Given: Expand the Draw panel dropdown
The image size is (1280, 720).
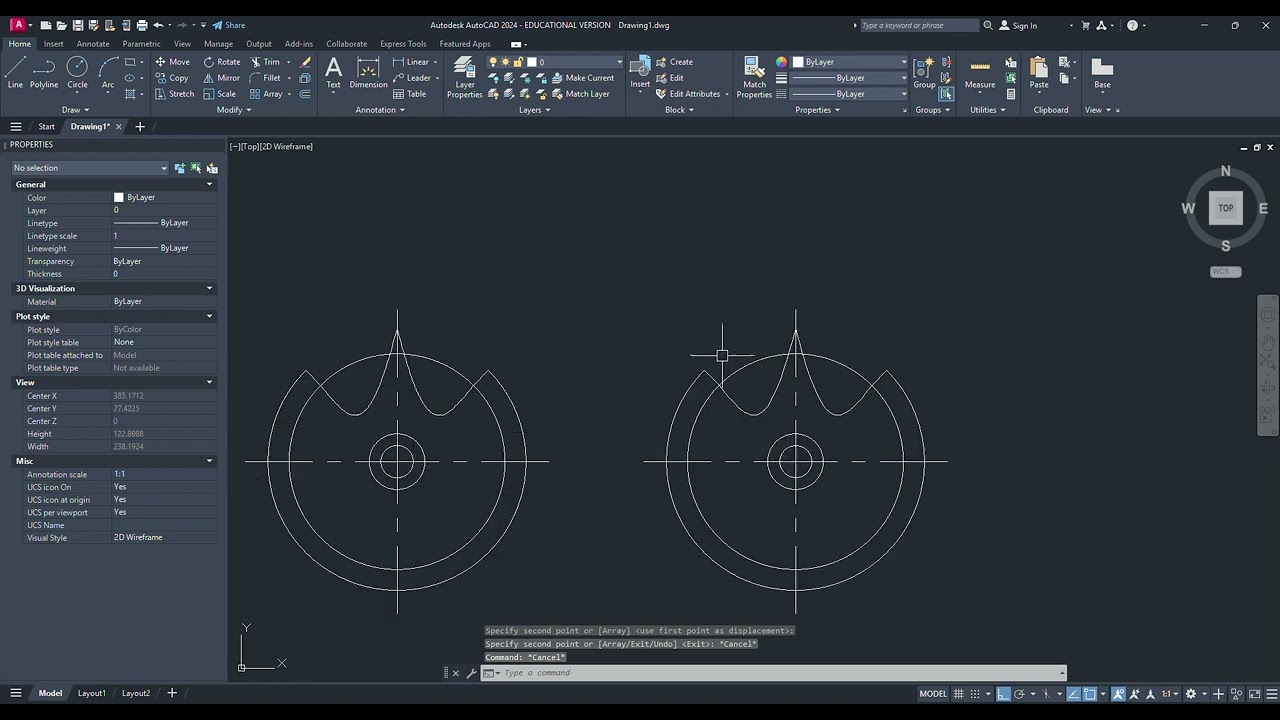Looking at the screenshot, I should 75,110.
